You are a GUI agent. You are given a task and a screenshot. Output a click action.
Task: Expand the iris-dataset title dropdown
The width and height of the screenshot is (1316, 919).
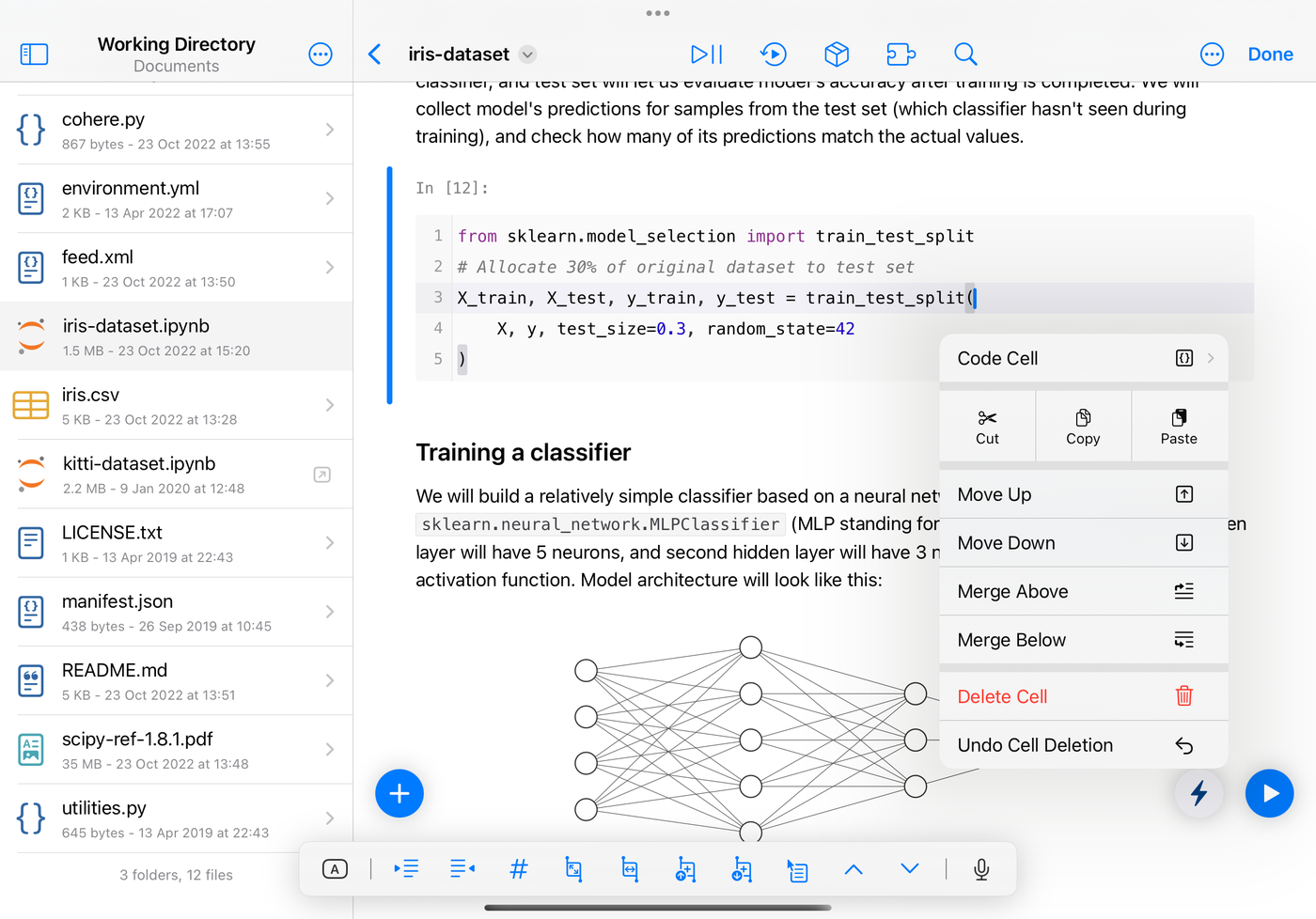tap(528, 55)
